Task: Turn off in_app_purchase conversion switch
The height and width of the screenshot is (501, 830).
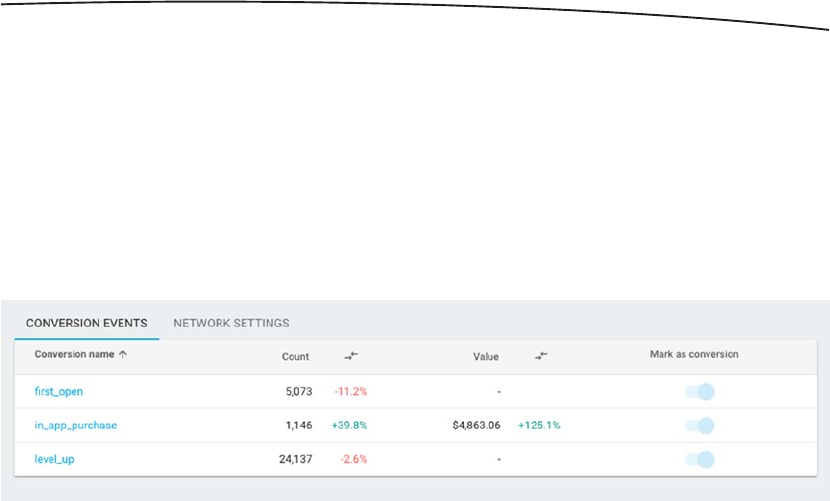Action: click(700, 426)
